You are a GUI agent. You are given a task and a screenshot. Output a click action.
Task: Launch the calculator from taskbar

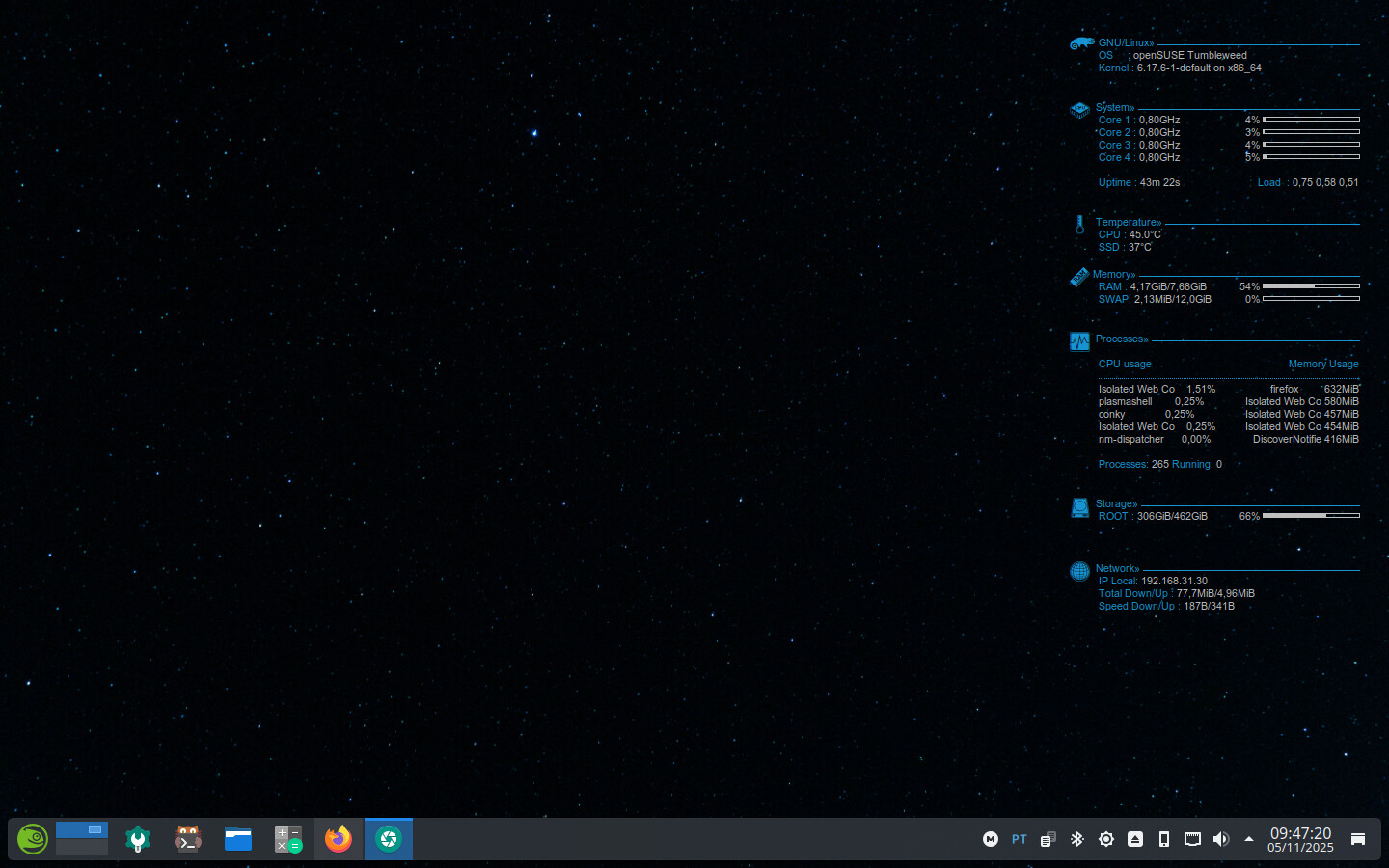[x=288, y=839]
